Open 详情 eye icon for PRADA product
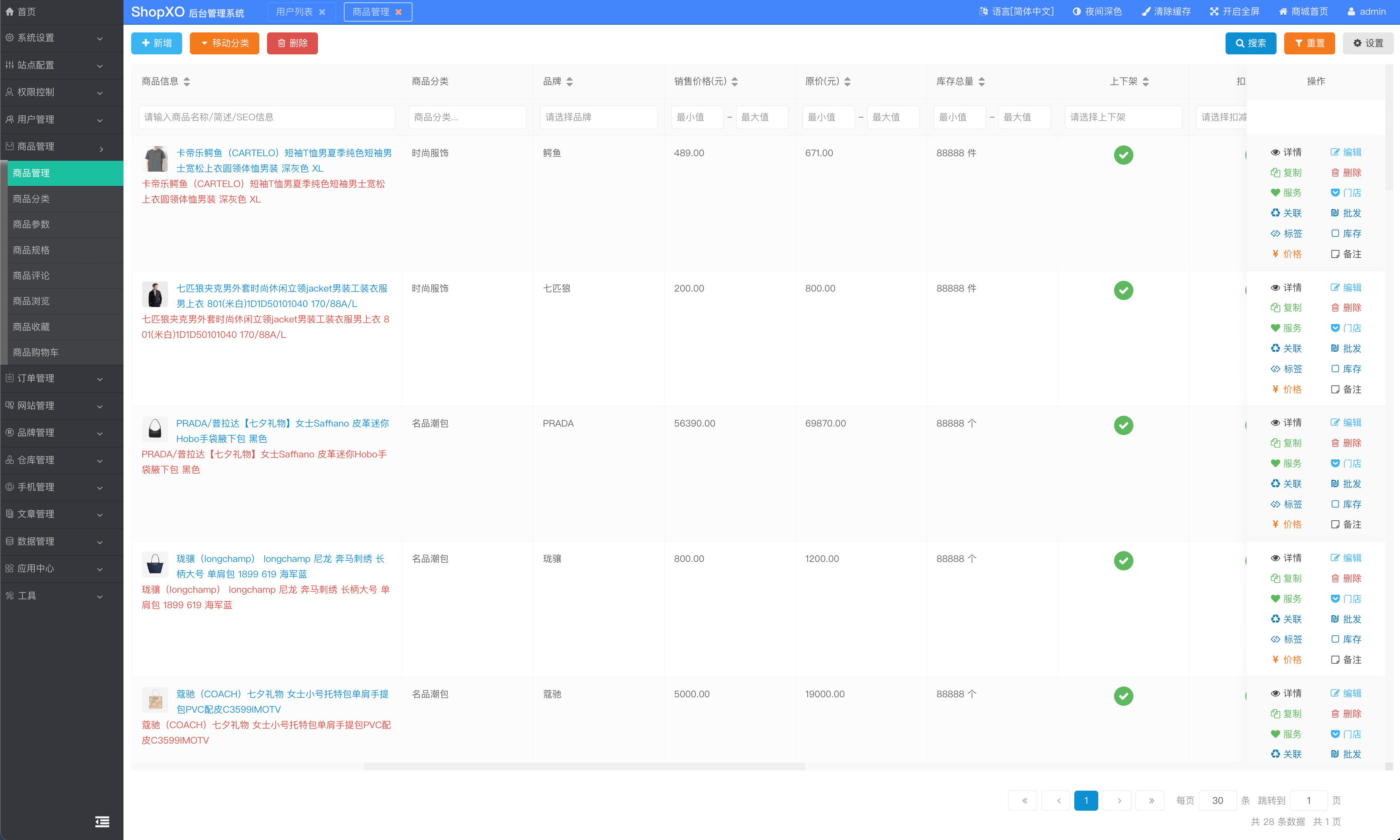The width and height of the screenshot is (1400, 840). [1275, 423]
